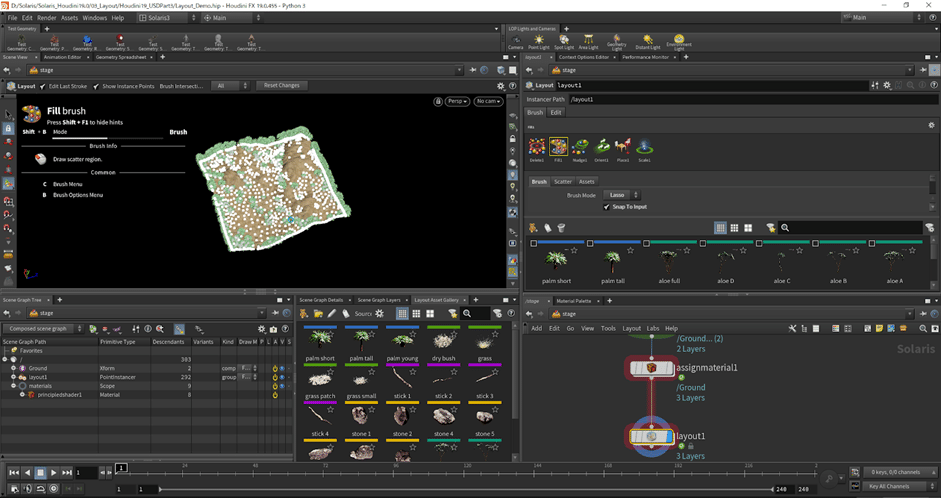Switch to the Scatter tab
Image resolution: width=941 pixels, height=498 pixels.
coord(563,181)
